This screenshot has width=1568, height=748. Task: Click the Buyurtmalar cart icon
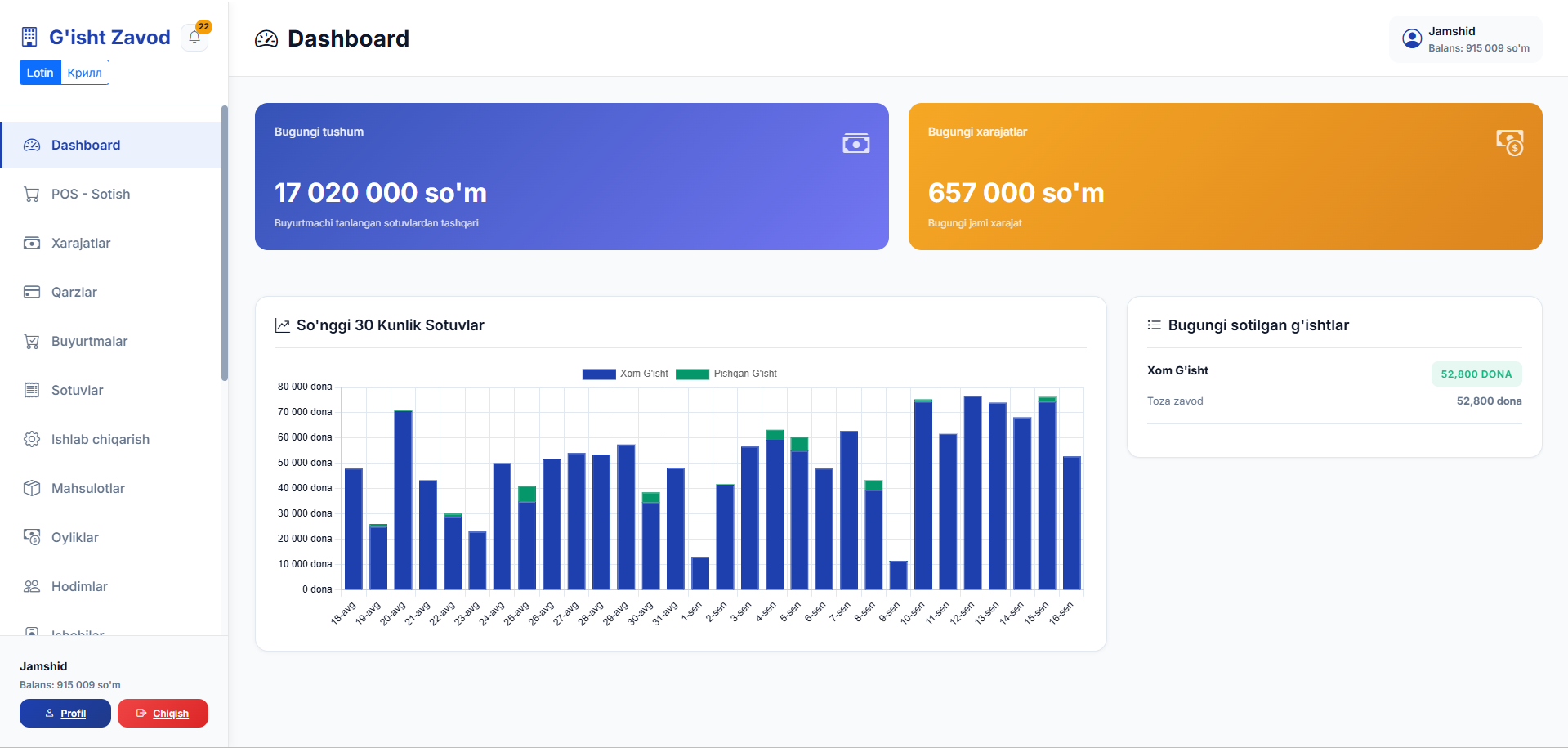[x=32, y=341]
